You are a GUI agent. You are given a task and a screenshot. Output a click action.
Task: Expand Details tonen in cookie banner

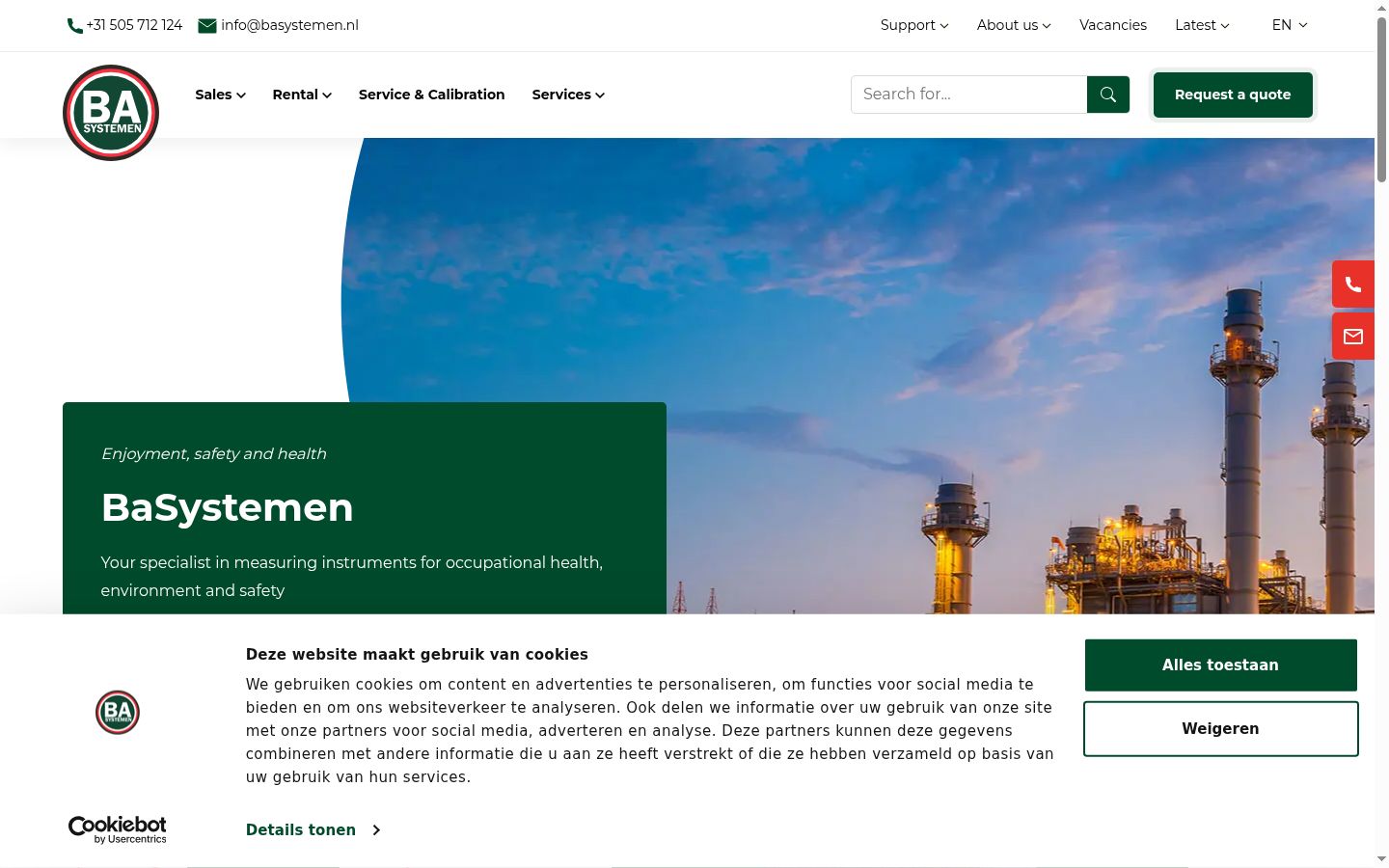pos(313,830)
